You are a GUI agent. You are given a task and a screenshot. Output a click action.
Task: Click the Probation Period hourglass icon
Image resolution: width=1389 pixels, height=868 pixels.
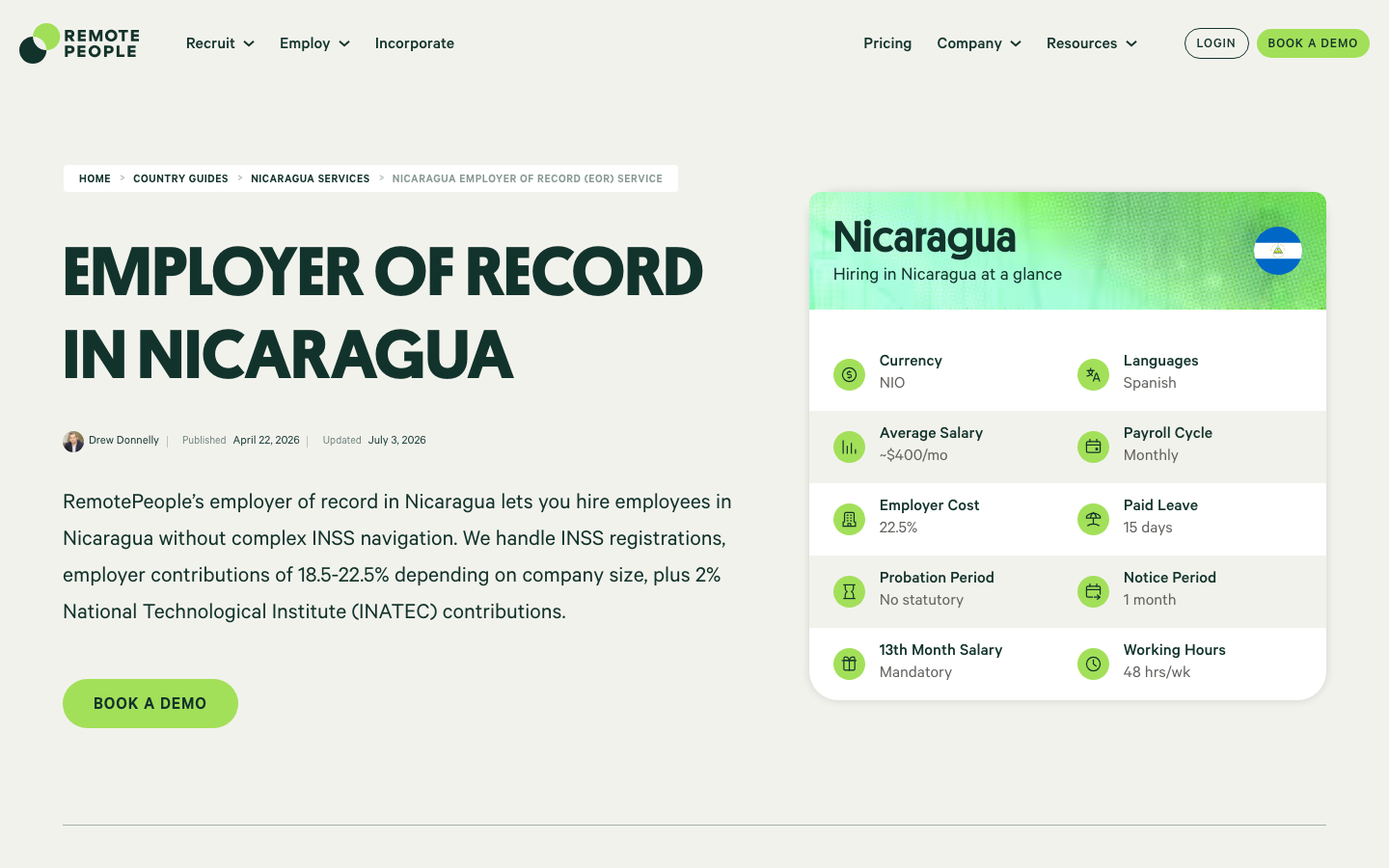(849, 591)
